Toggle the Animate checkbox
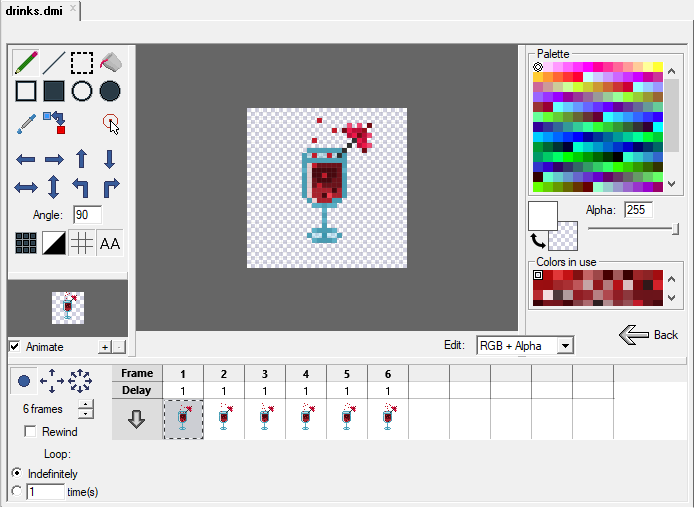694x508 pixels. click(x=14, y=347)
